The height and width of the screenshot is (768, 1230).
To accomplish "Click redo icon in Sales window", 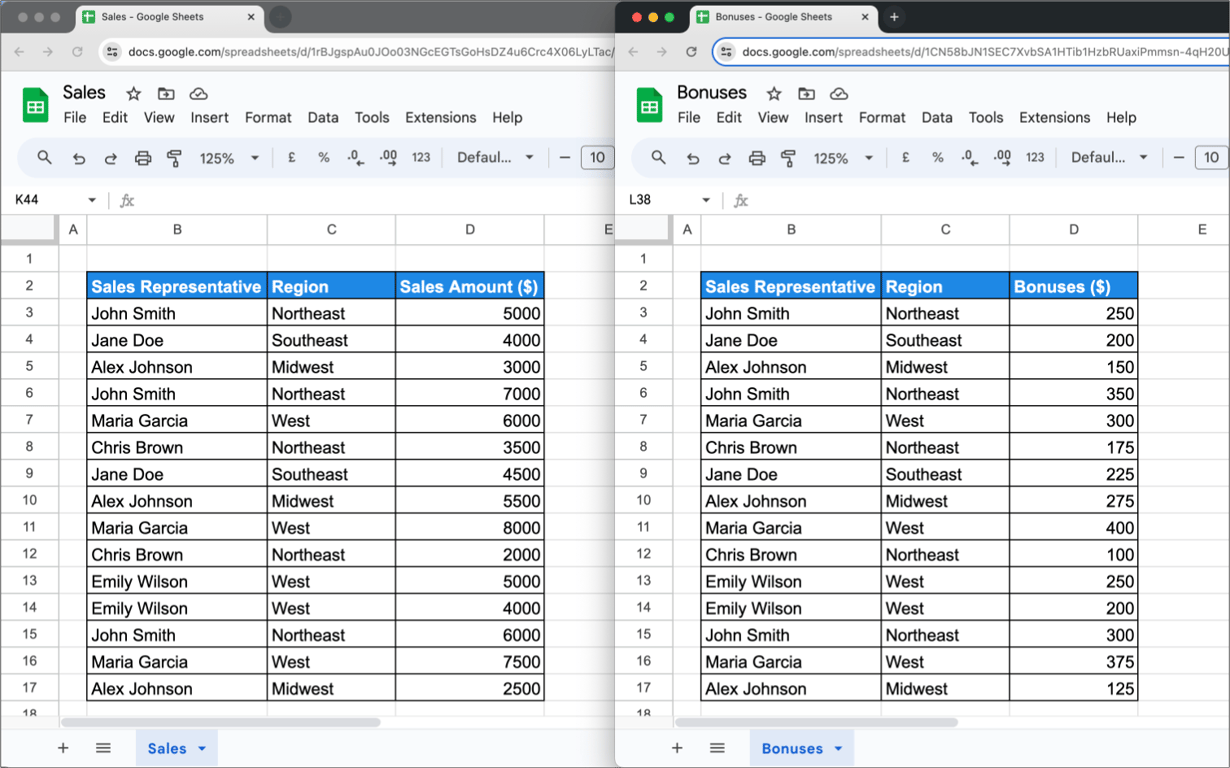I will pos(111,158).
